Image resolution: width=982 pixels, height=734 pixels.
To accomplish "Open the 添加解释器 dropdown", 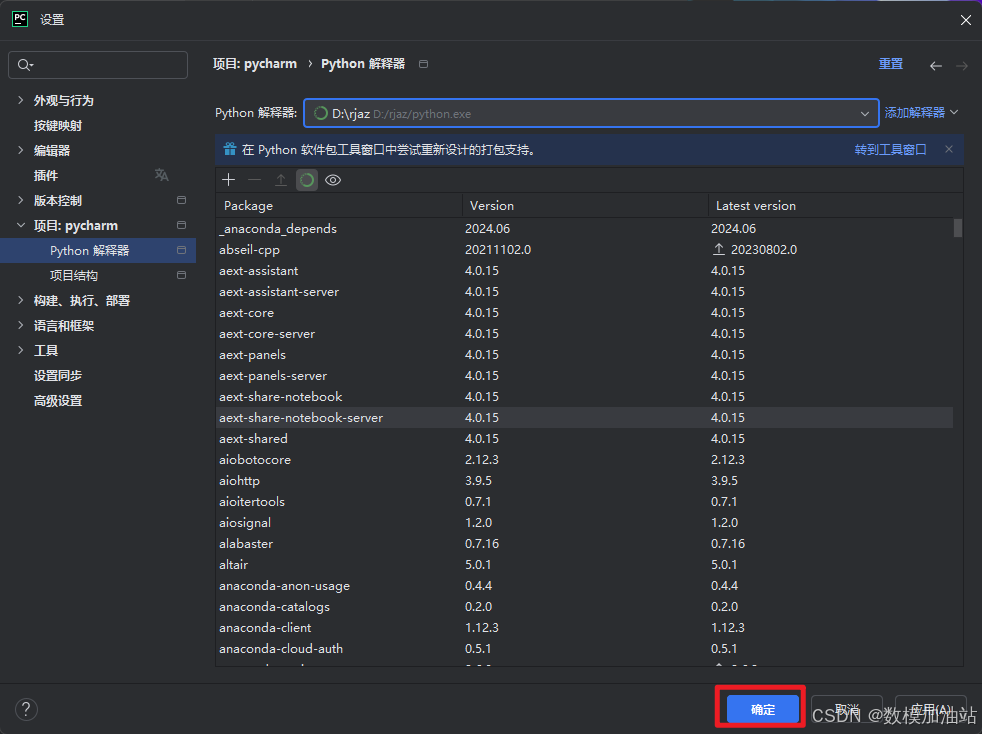I will pyautogui.click(x=921, y=113).
